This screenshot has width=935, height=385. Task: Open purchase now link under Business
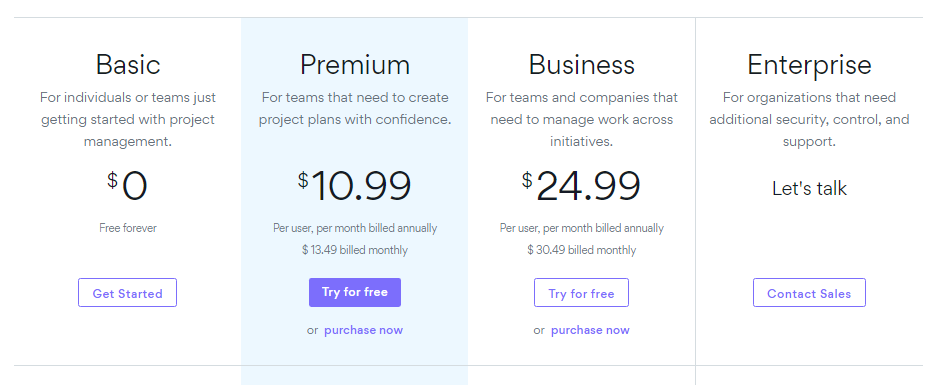click(x=590, y=330)
